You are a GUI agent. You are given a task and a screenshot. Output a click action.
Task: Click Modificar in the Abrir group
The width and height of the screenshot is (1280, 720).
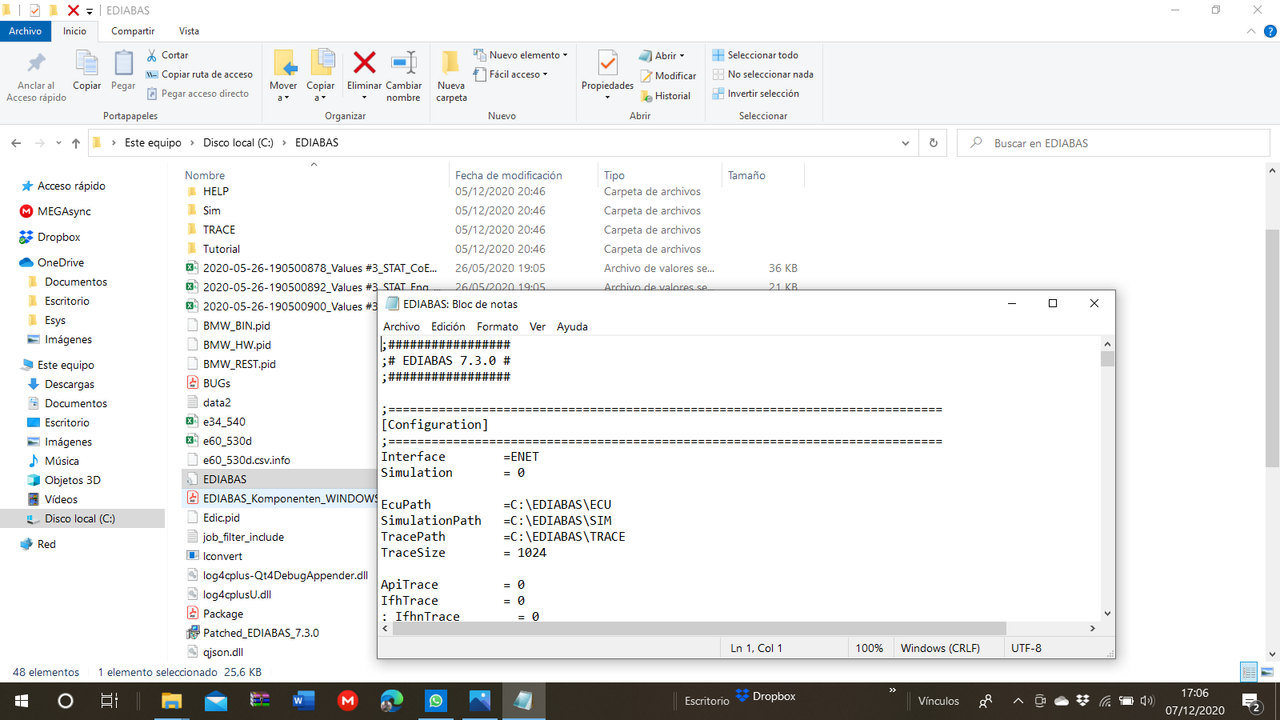click(x=667, y=75)
